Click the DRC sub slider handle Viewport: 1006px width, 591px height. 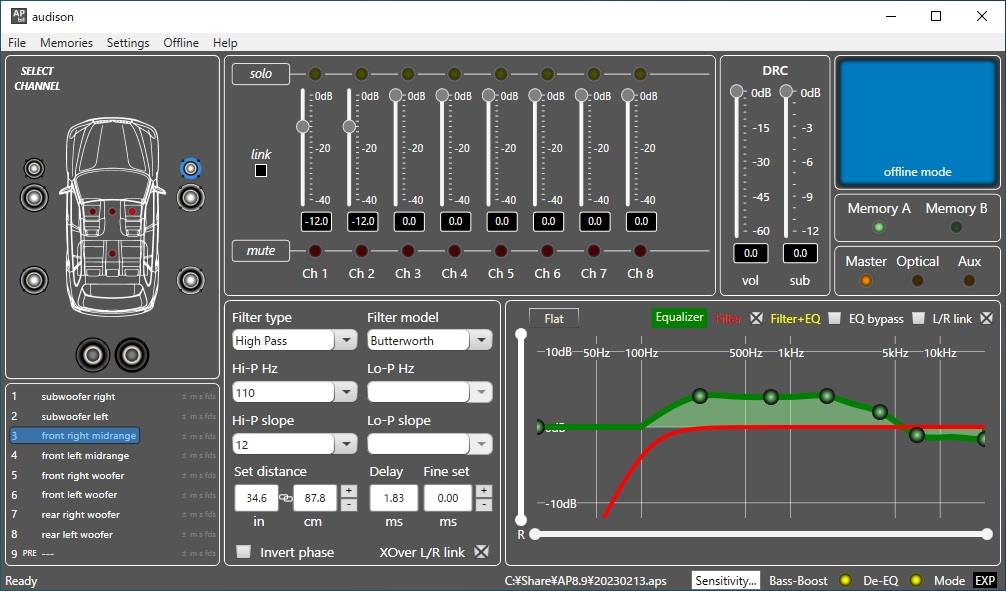(x=787, y=92)
